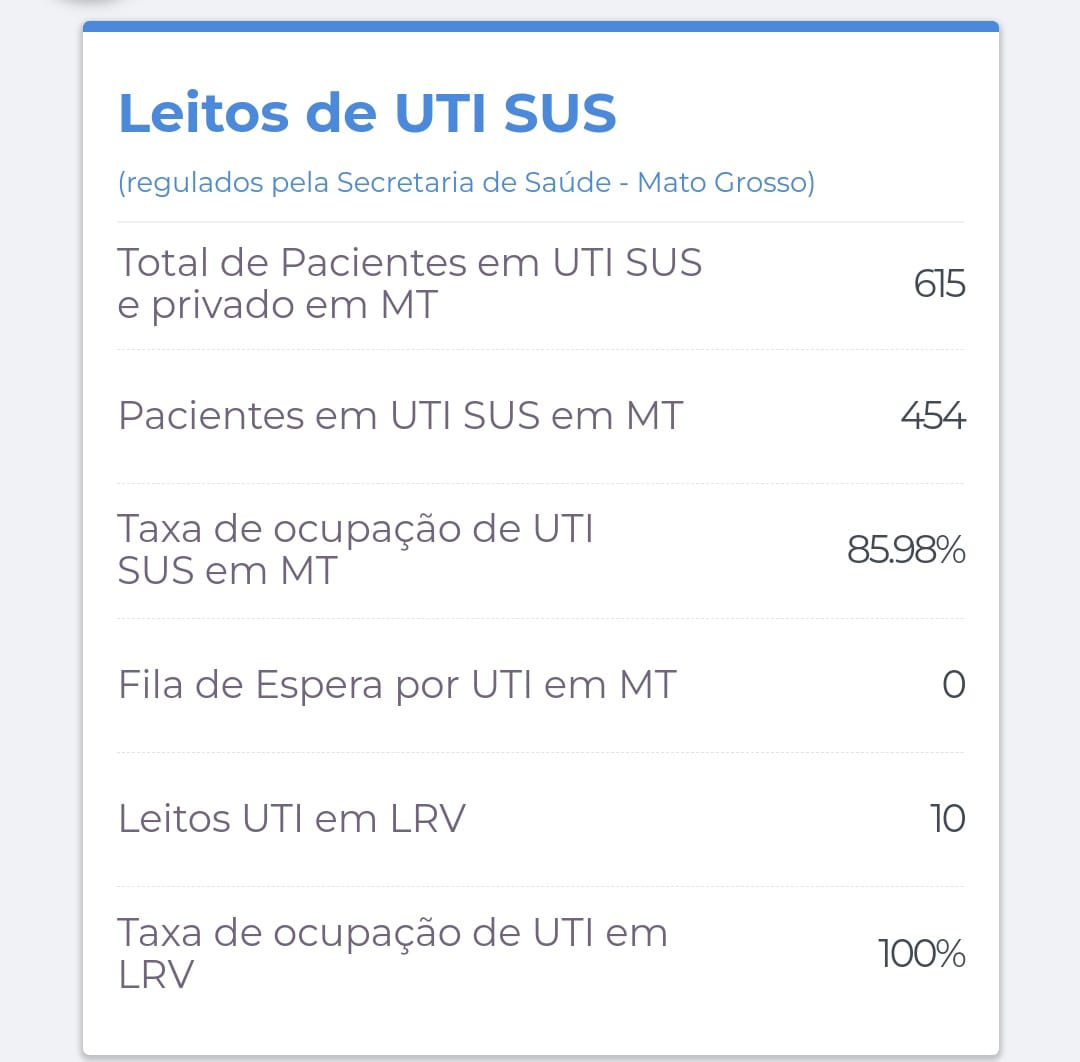Click the LRV beds value 10
Screen dimensions: 1080x1062
[x=948, y=819]
